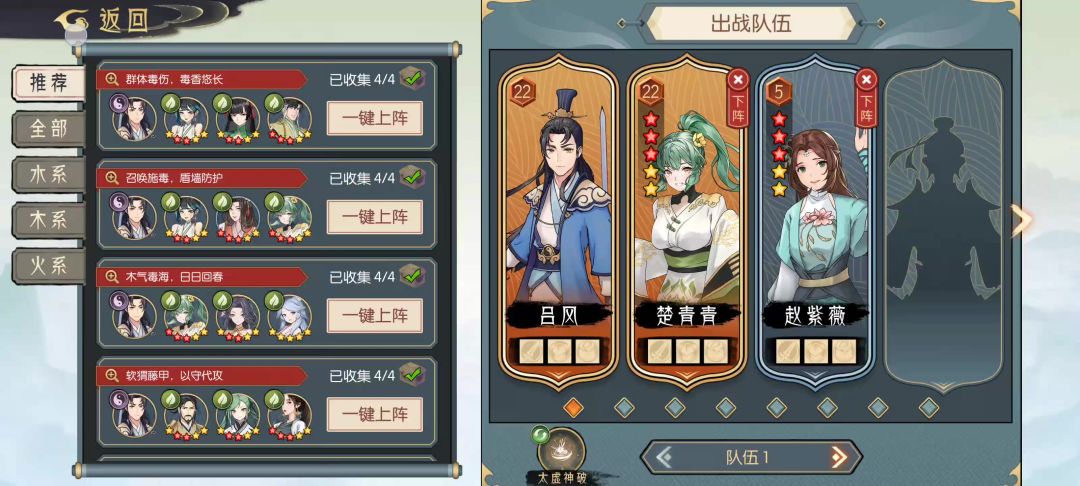Click 吕风's first empty equipment slot

[531, 351]
